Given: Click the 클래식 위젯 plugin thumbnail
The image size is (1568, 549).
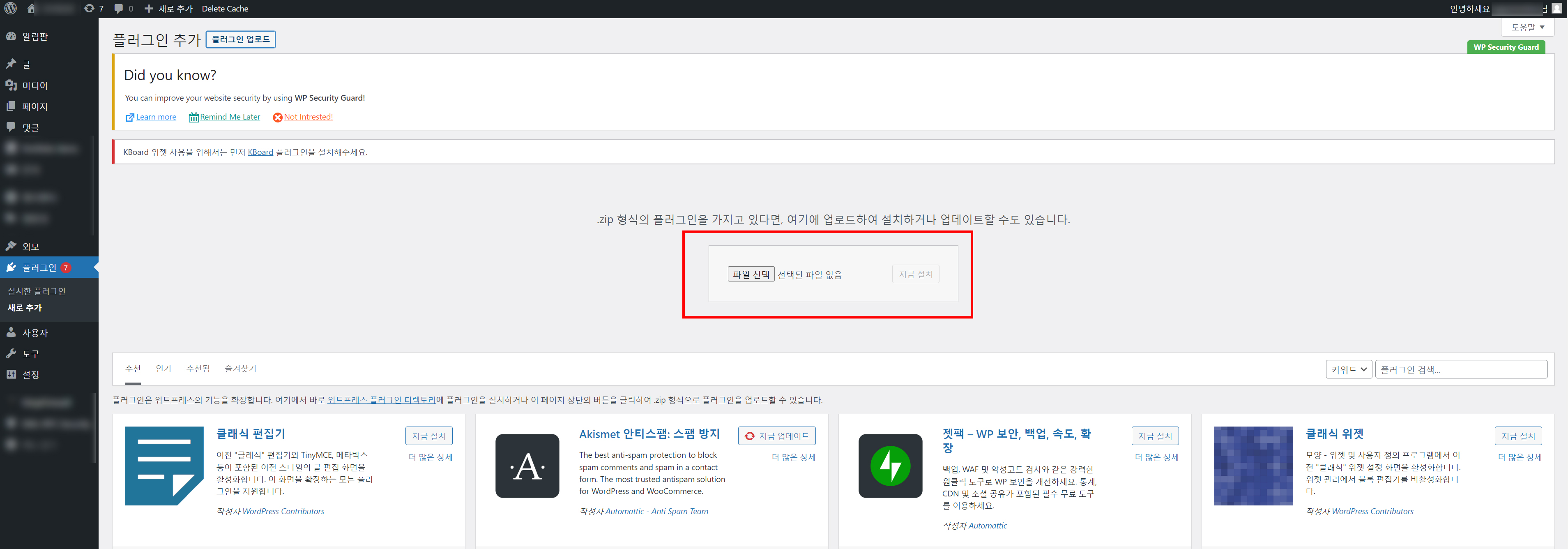Looking at the screenshot, I should click(x=1253, y=466).
